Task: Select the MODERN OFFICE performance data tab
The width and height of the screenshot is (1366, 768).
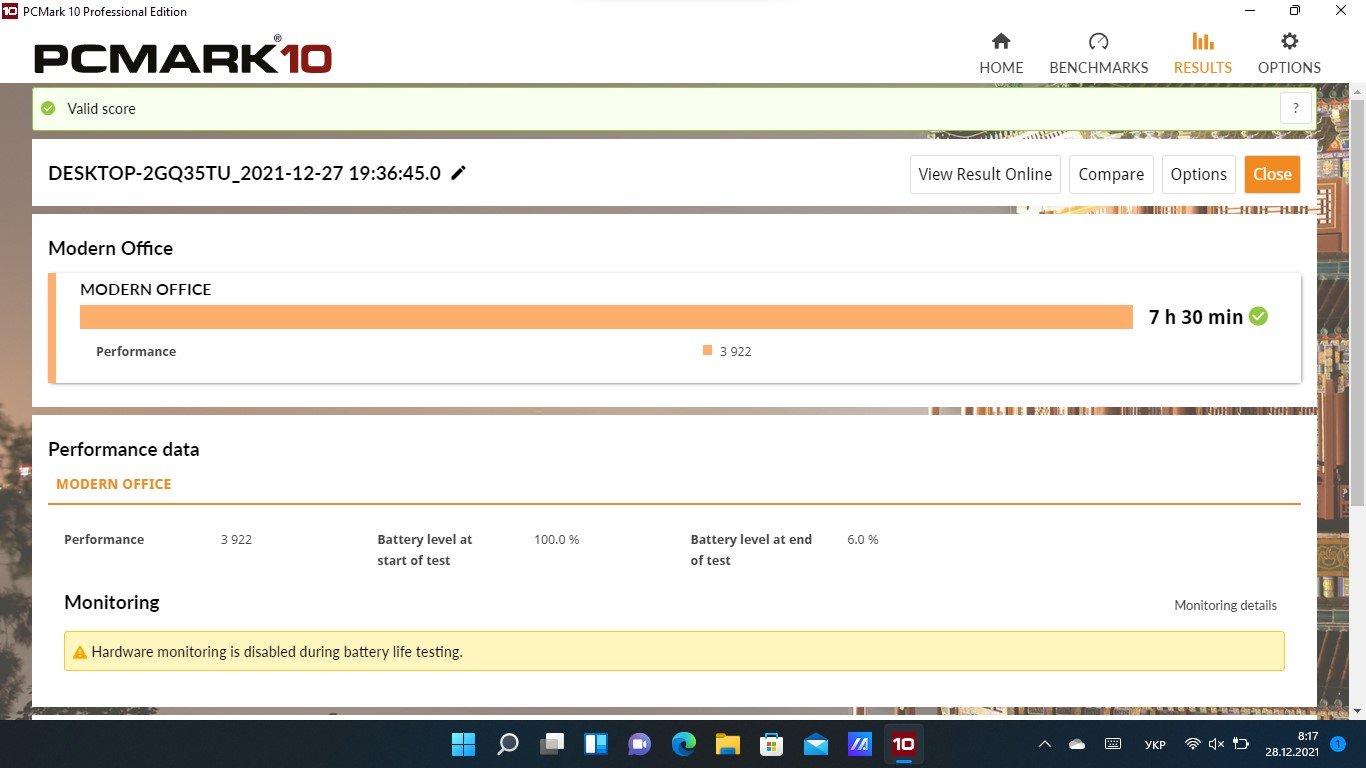Action: (x=114, y=484)
